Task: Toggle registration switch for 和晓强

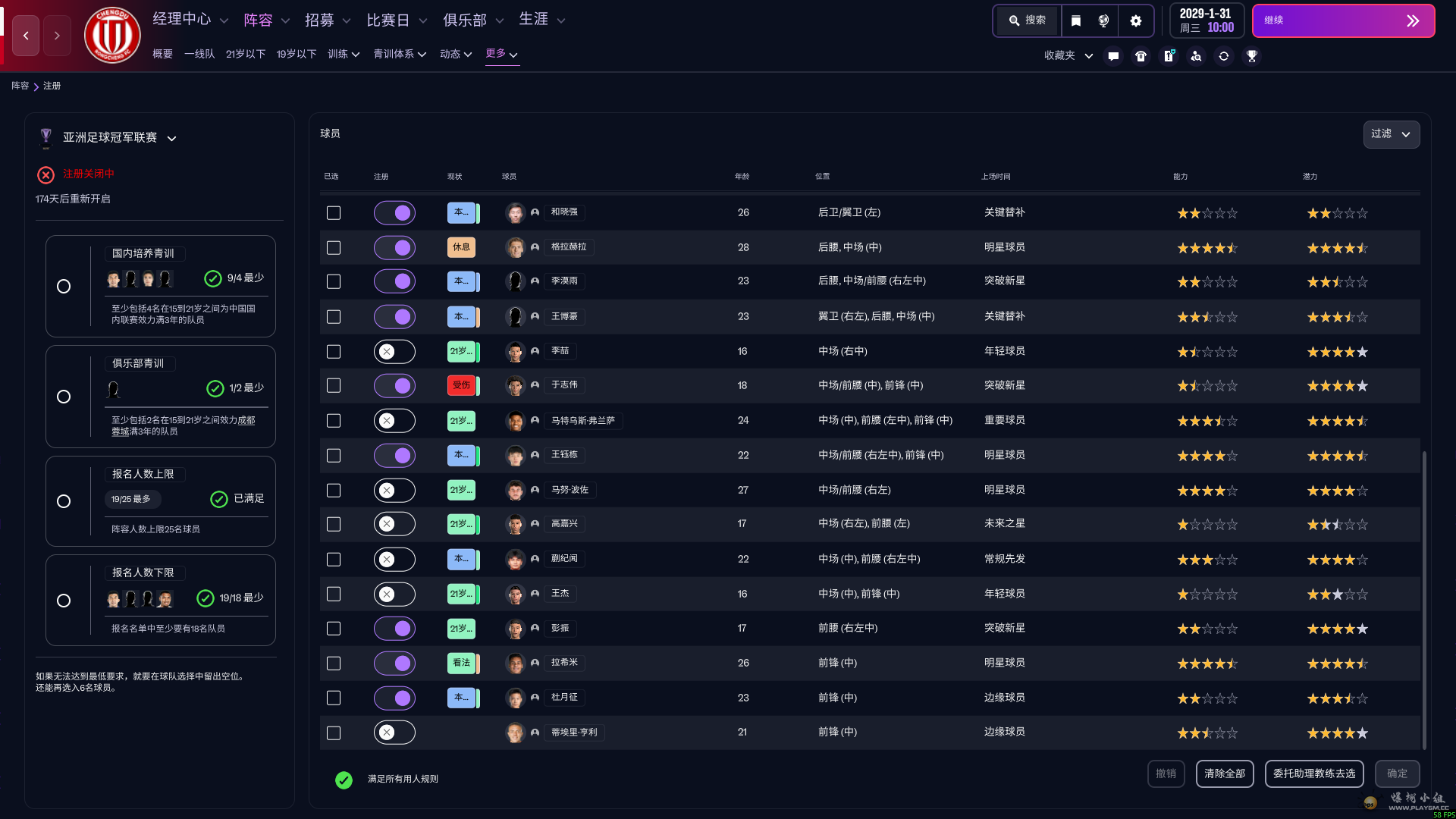Action: click(394, 213)
